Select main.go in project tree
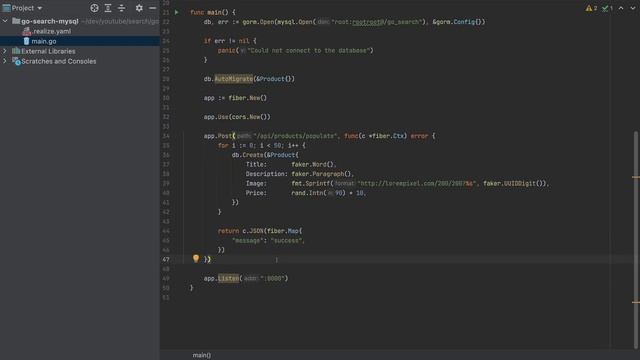Viewport: 640px width, 360px height. 44,41
